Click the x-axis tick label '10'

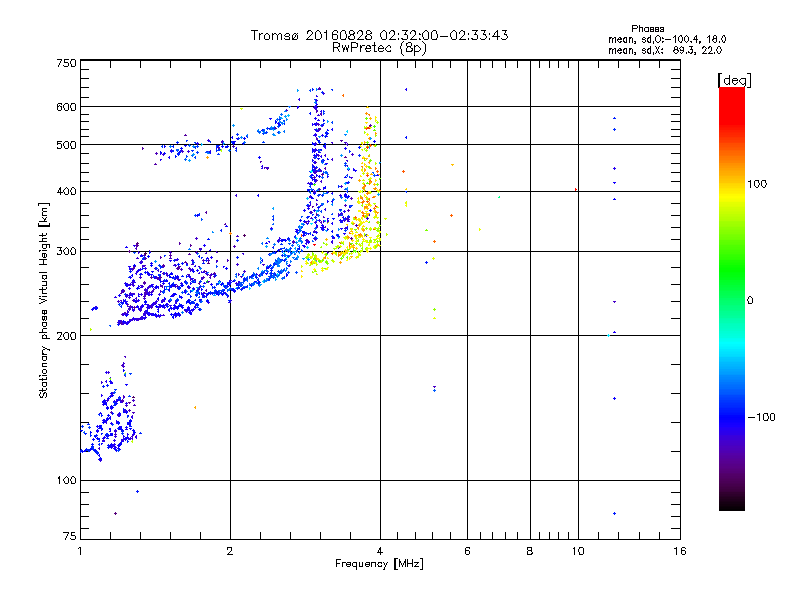578,551
